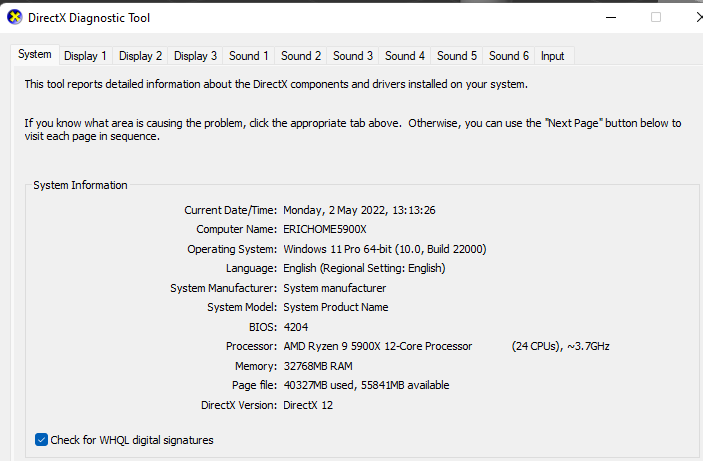Go to the Sound 1 tab
The height and width of the screenshot is (461, 703).
pos(249,56)
